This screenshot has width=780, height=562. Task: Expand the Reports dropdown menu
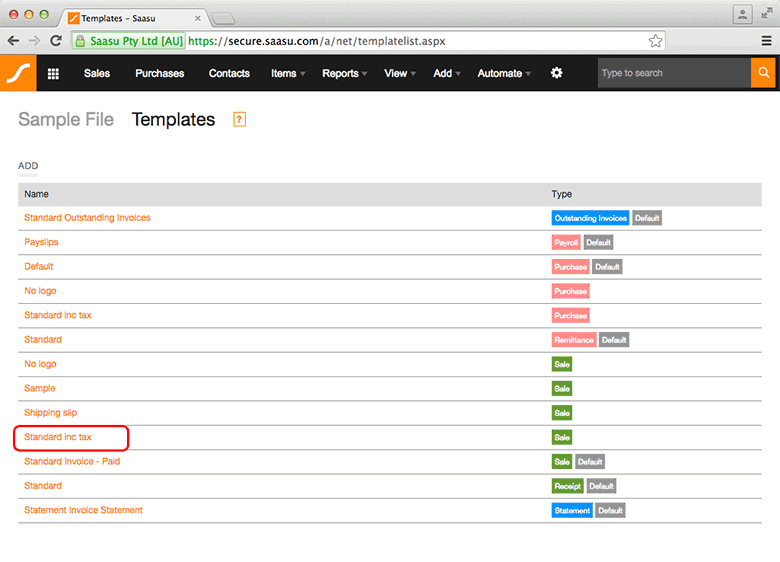(x=345, y=73)
